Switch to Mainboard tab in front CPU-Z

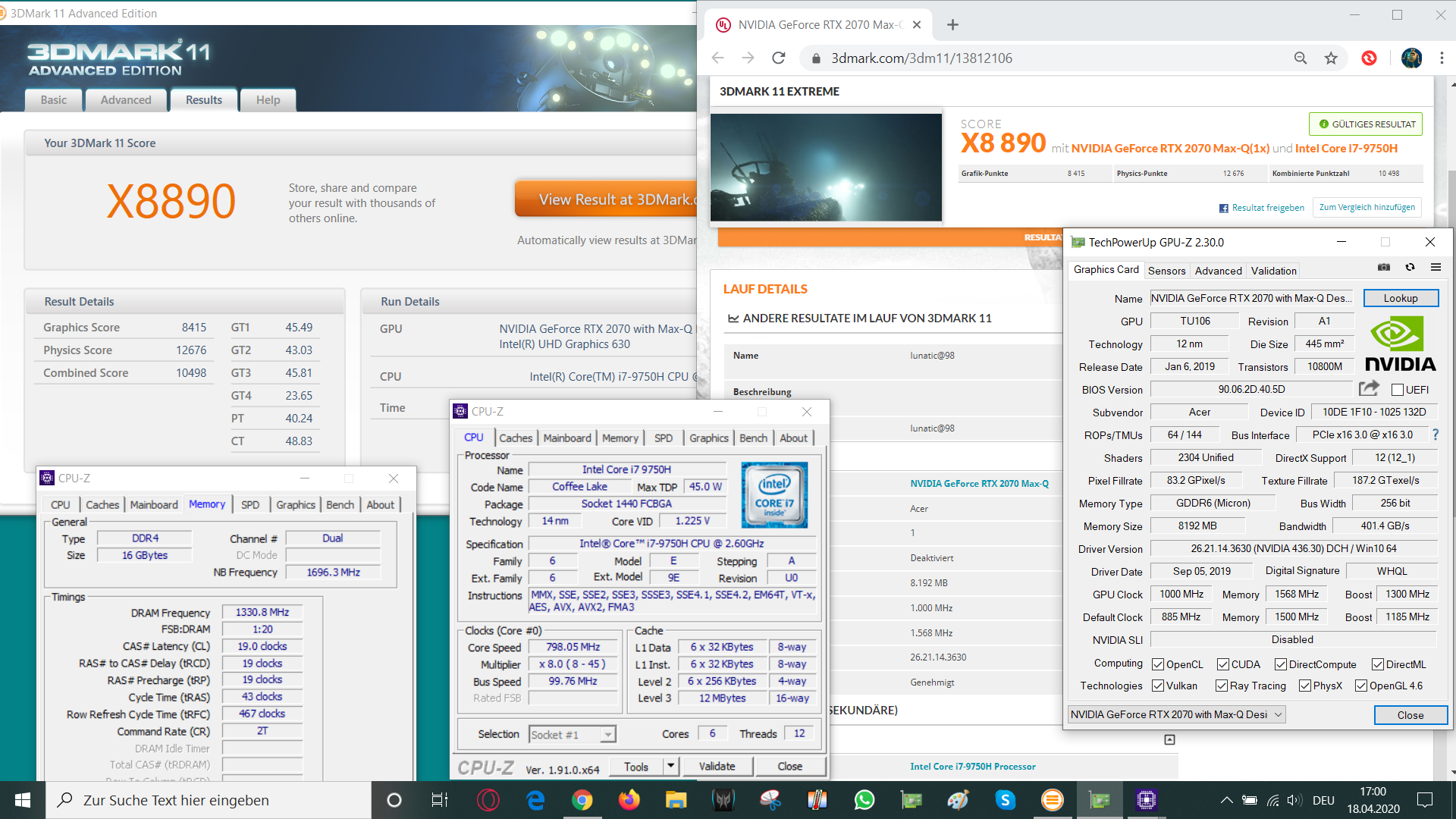[566, 438]
